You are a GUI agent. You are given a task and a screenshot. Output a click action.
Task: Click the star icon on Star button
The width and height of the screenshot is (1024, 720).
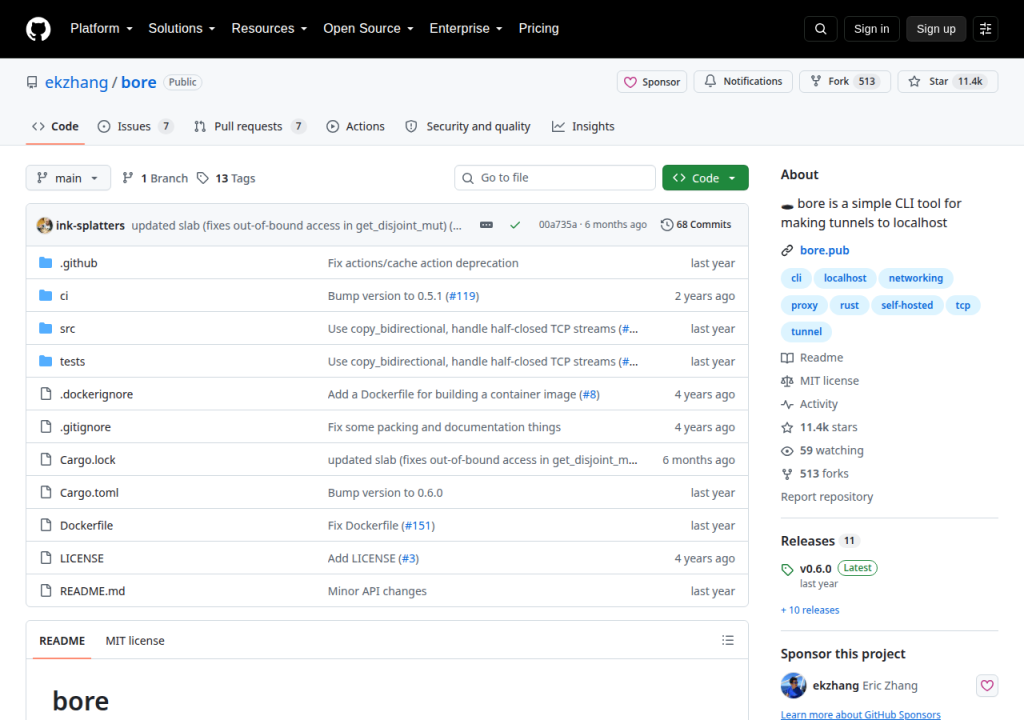914,81
